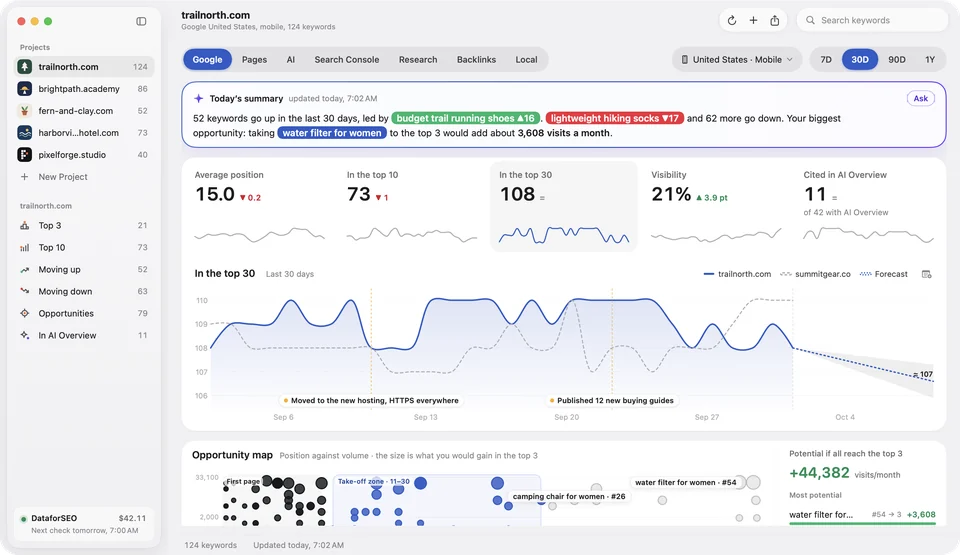Open the Top 3 sidebar filter
960x555 pixels.
84,225
